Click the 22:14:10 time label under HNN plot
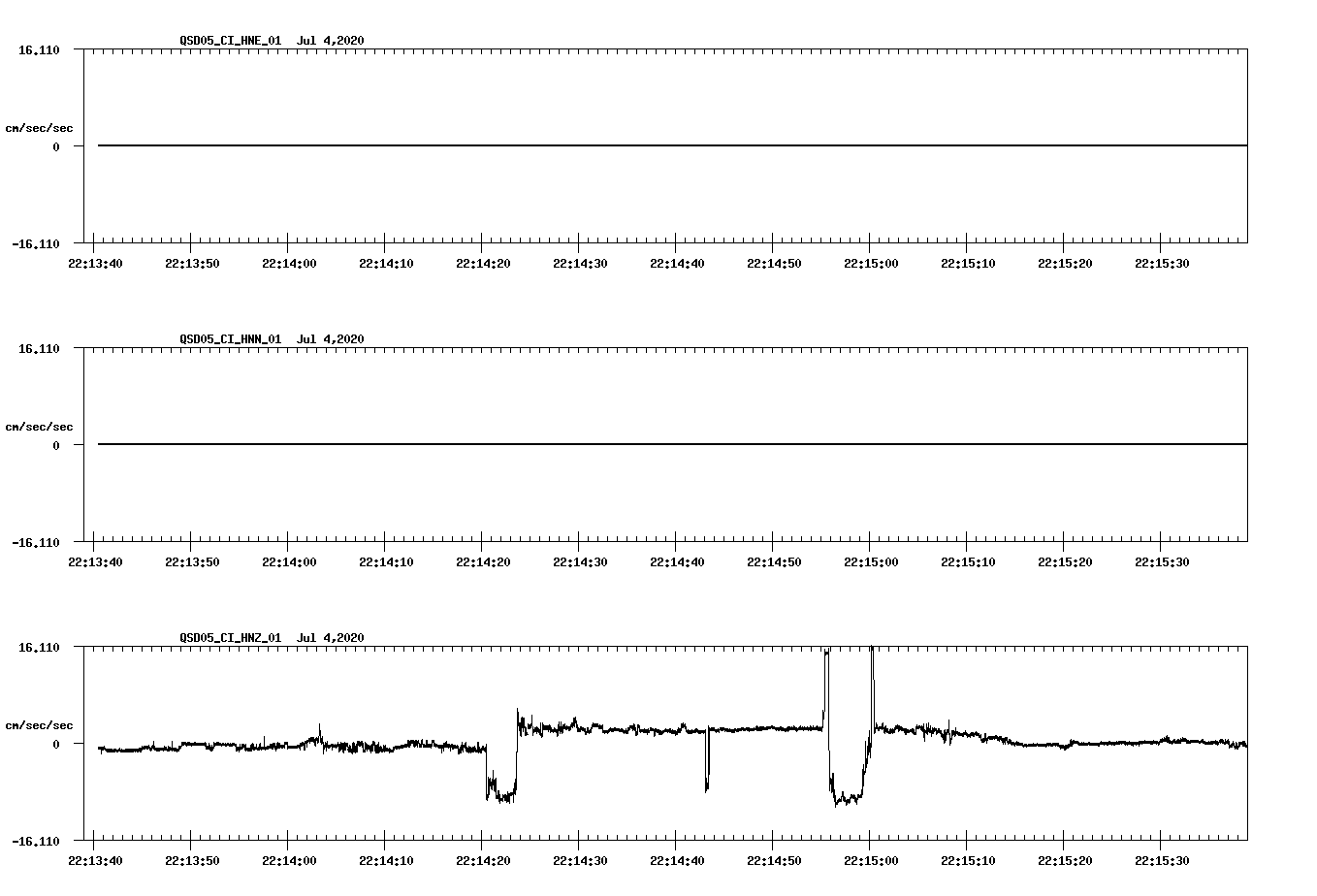The width and height of the screenshot is (1317, 896). point(386,561)
